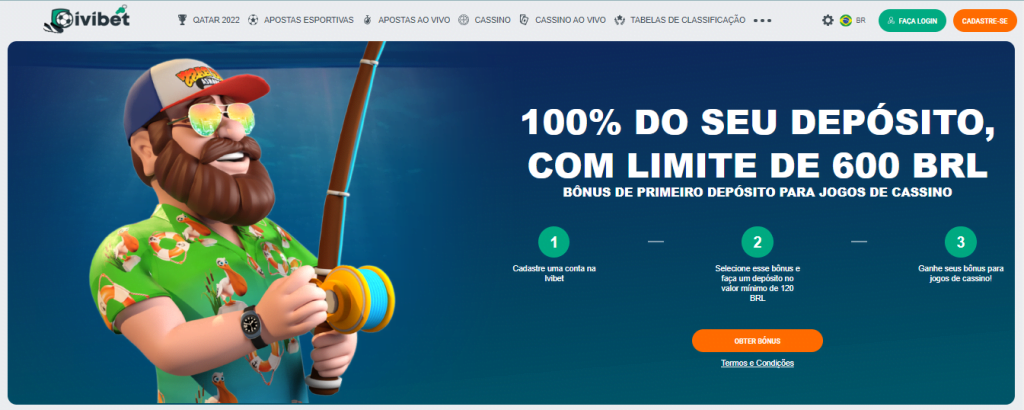Click the Faça Login button
Viewport: 1024px width, 410px height.
tap(912, 21)
